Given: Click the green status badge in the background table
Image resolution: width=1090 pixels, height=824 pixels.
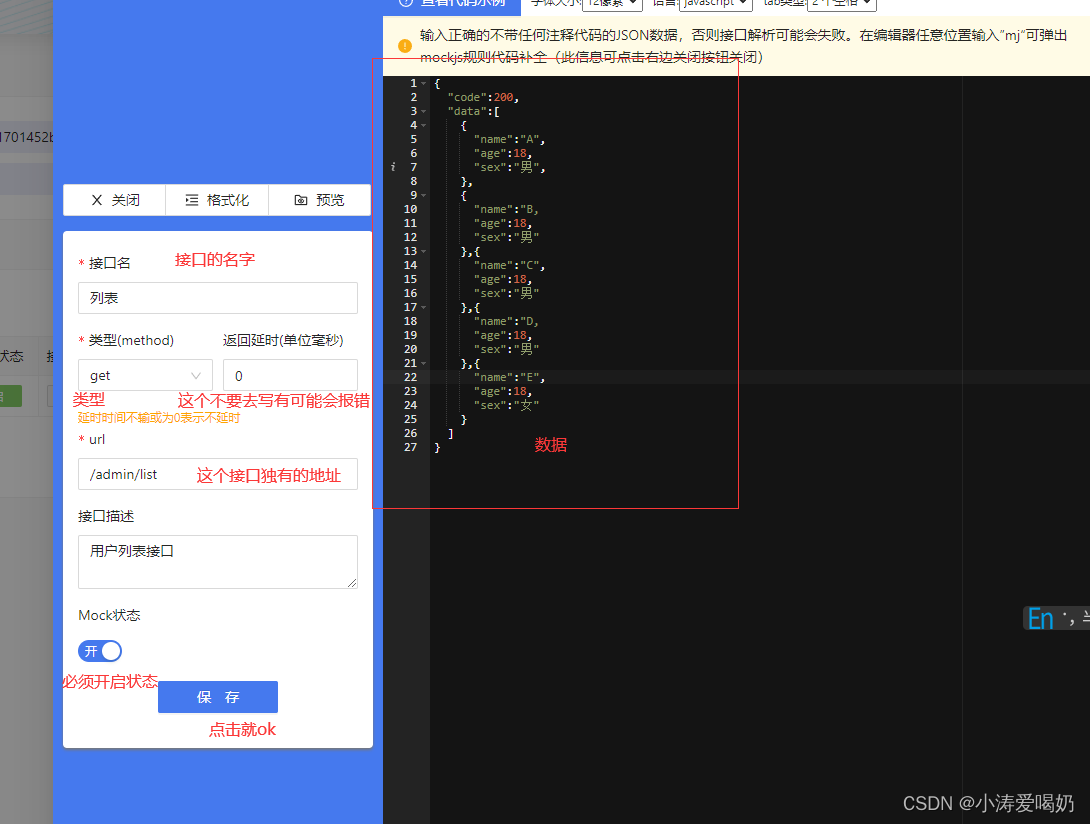Looking at the screenshot, I should pyautogui.click(x=12, y=397).
